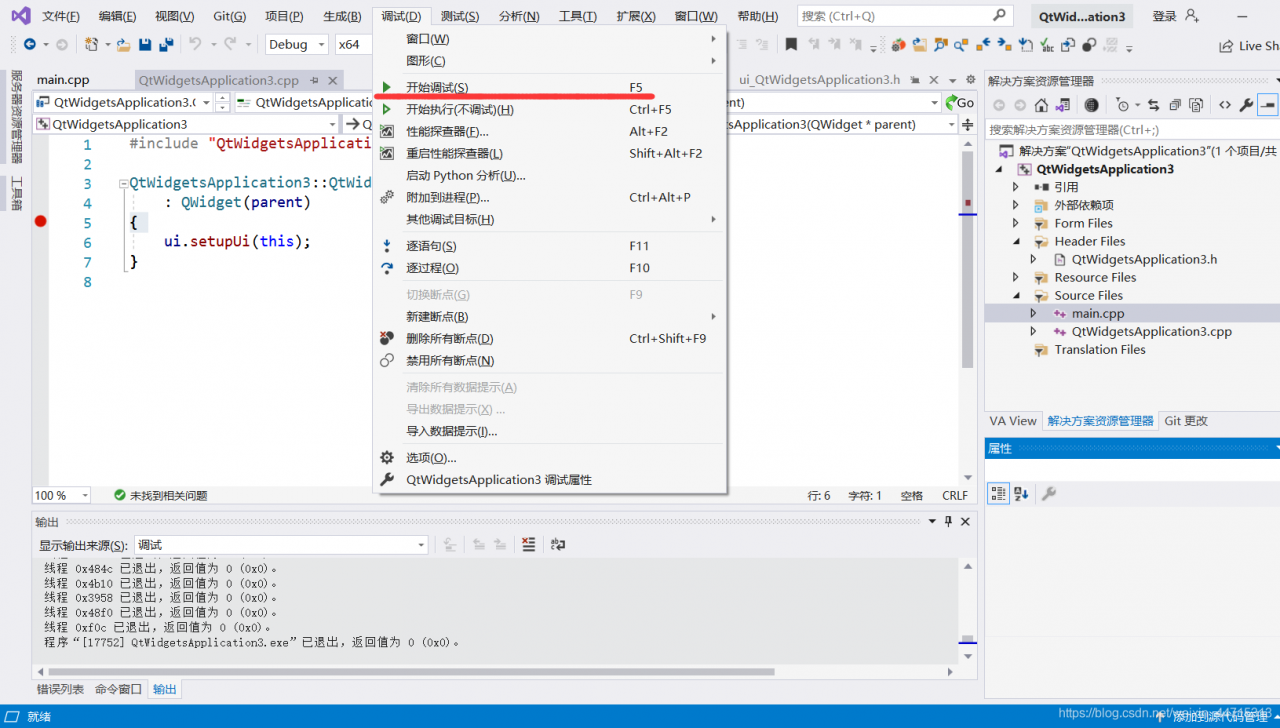Select 删除所有断点(D) menu item
The image size is (1280, 728).
pyautogui.click(x=549, y=338)
